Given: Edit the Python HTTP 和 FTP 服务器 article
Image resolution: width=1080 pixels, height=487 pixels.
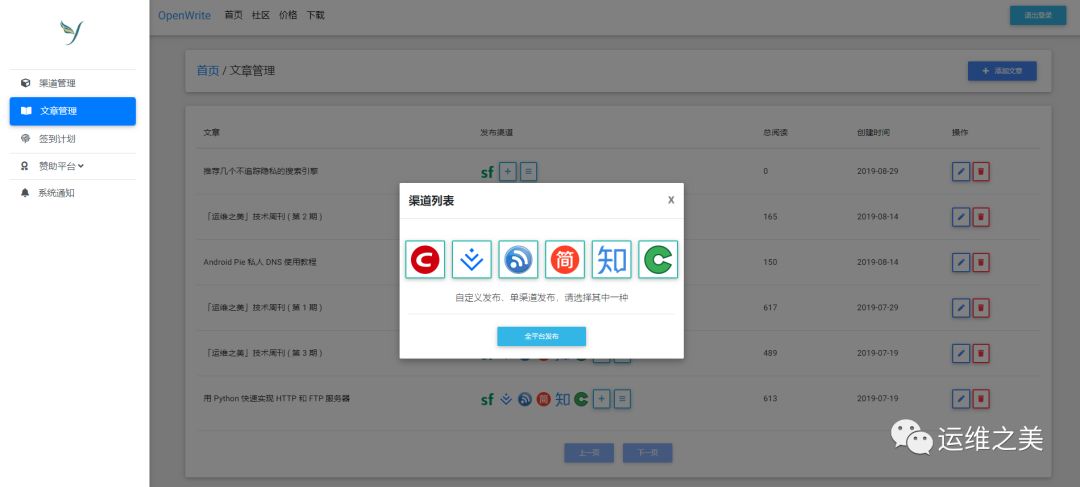Looking at the screenshot, I should (x=960, y=399).
